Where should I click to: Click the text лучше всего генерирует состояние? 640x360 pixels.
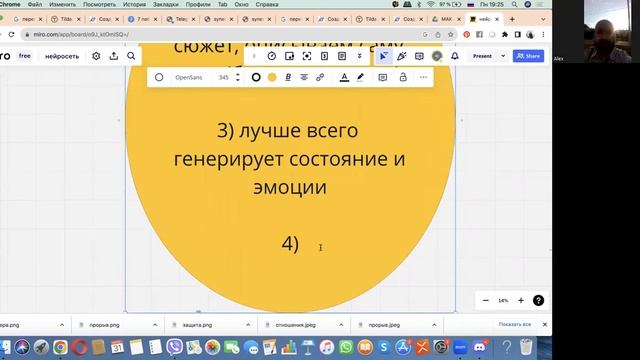click(x=289, y=144)
